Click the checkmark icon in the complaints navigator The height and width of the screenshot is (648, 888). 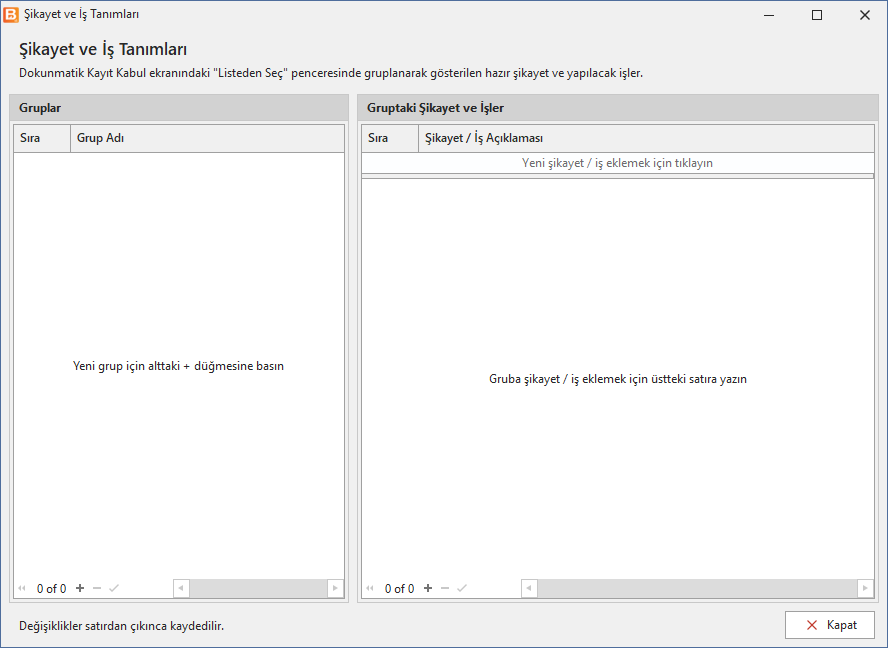[x=462, y=588]
